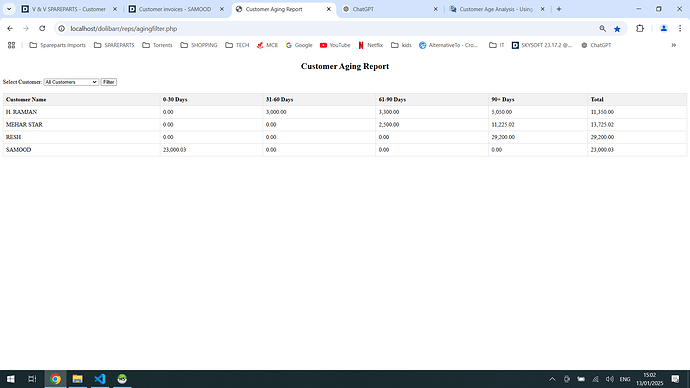The height and width of the screenshot is (388, 690).
Task: Open a new browser tab
Action: 559,9
